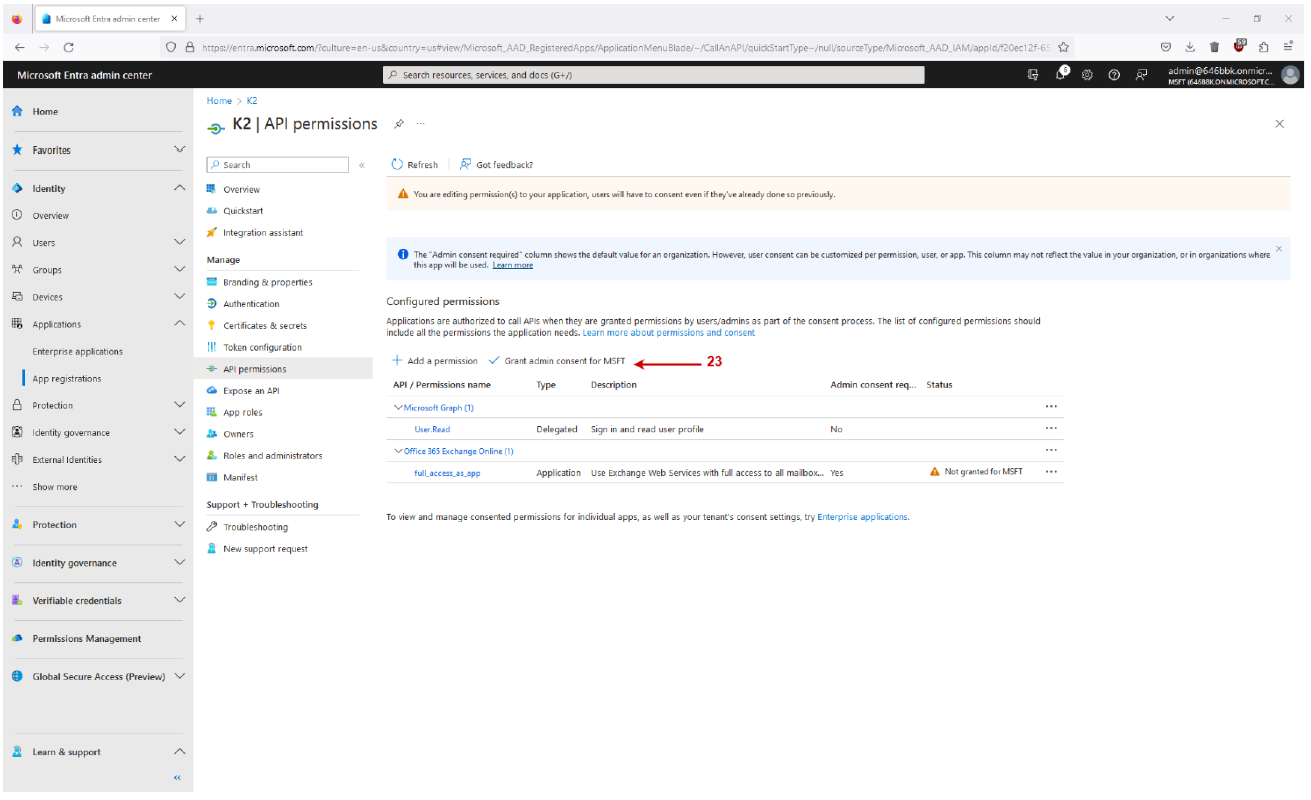The width and height of the screenshot is (1311, 800).
Task: Collapse the Applications item in the sidebar
Action: (x=180, y=324)
